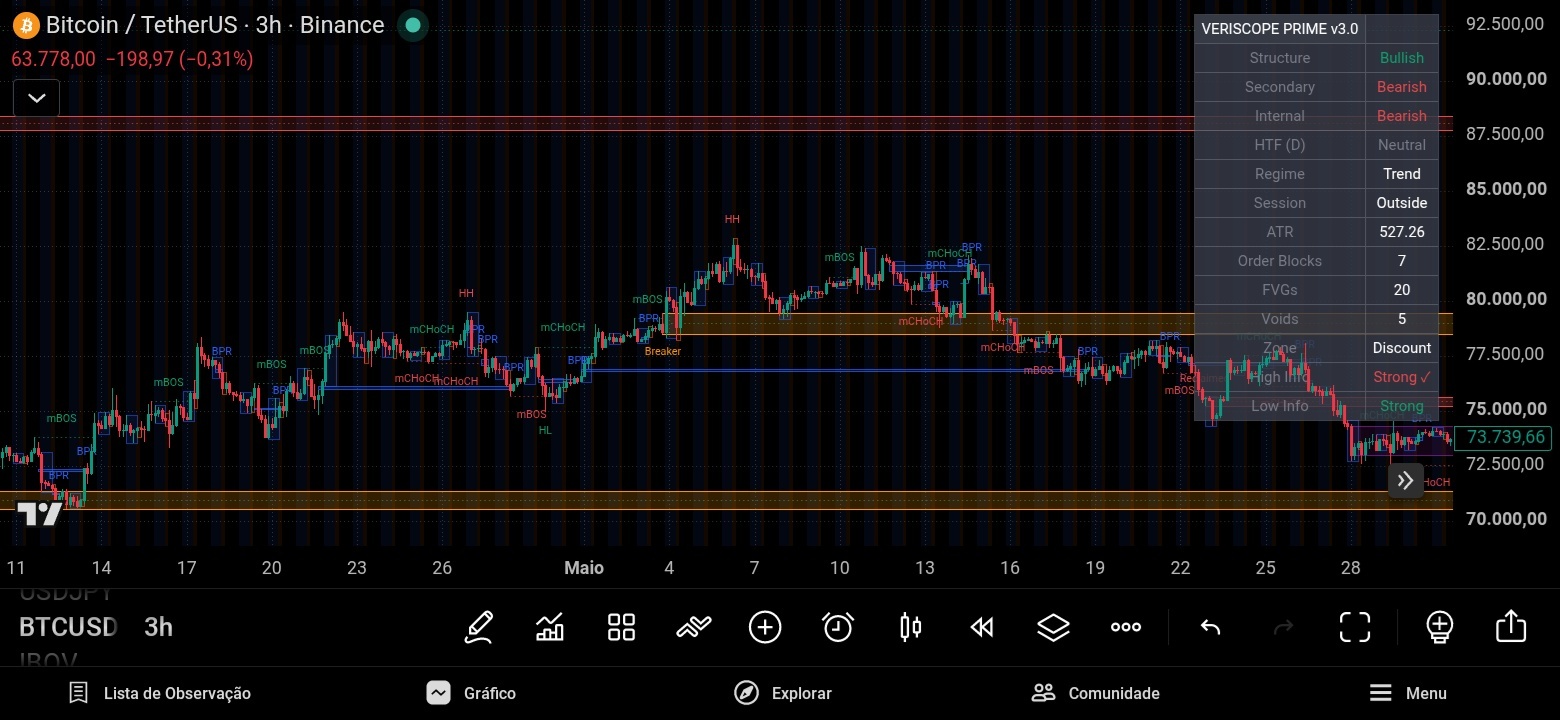1560x720 pixels.
Task: Switch to the Lista de Observação tab
Action: click(x=159, y=693)
